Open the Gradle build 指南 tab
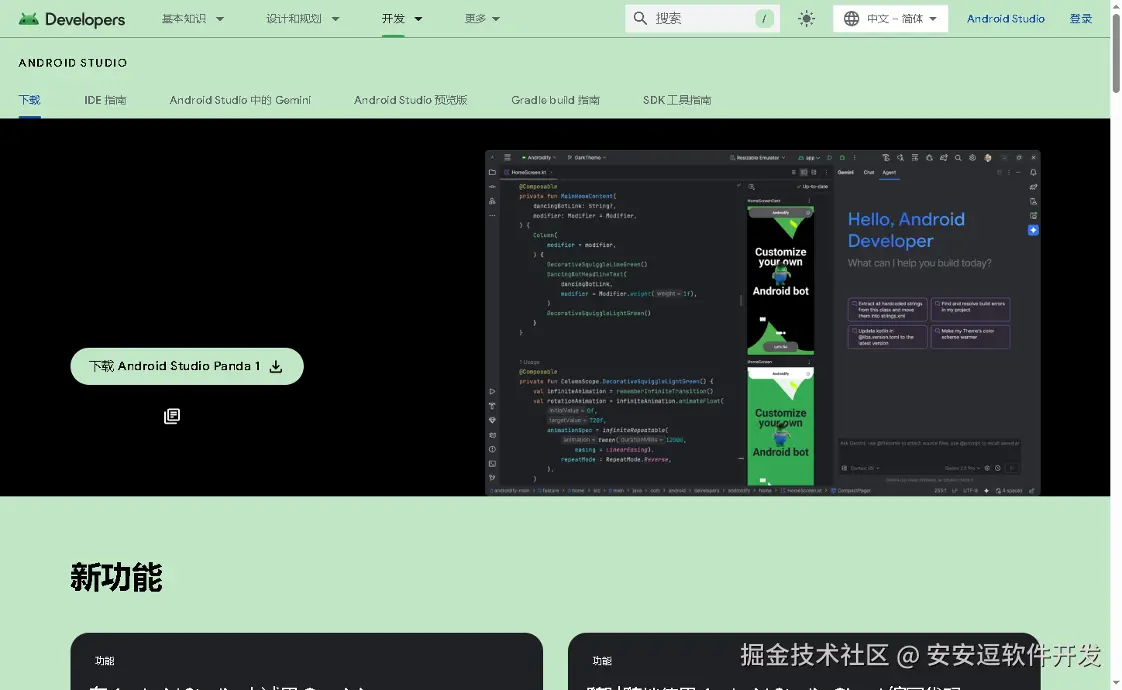The image size is (1122, 690). [x=555, y=100]
